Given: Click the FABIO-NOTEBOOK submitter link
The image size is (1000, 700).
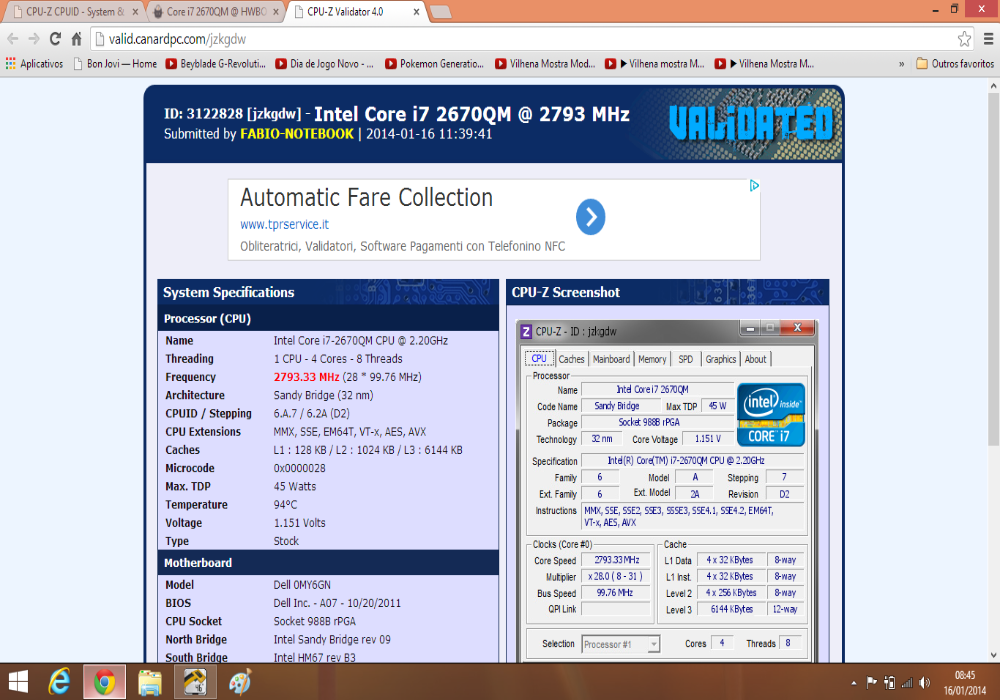Looking at the screenshot, I should pyautogui.click(x=297, y=134).
